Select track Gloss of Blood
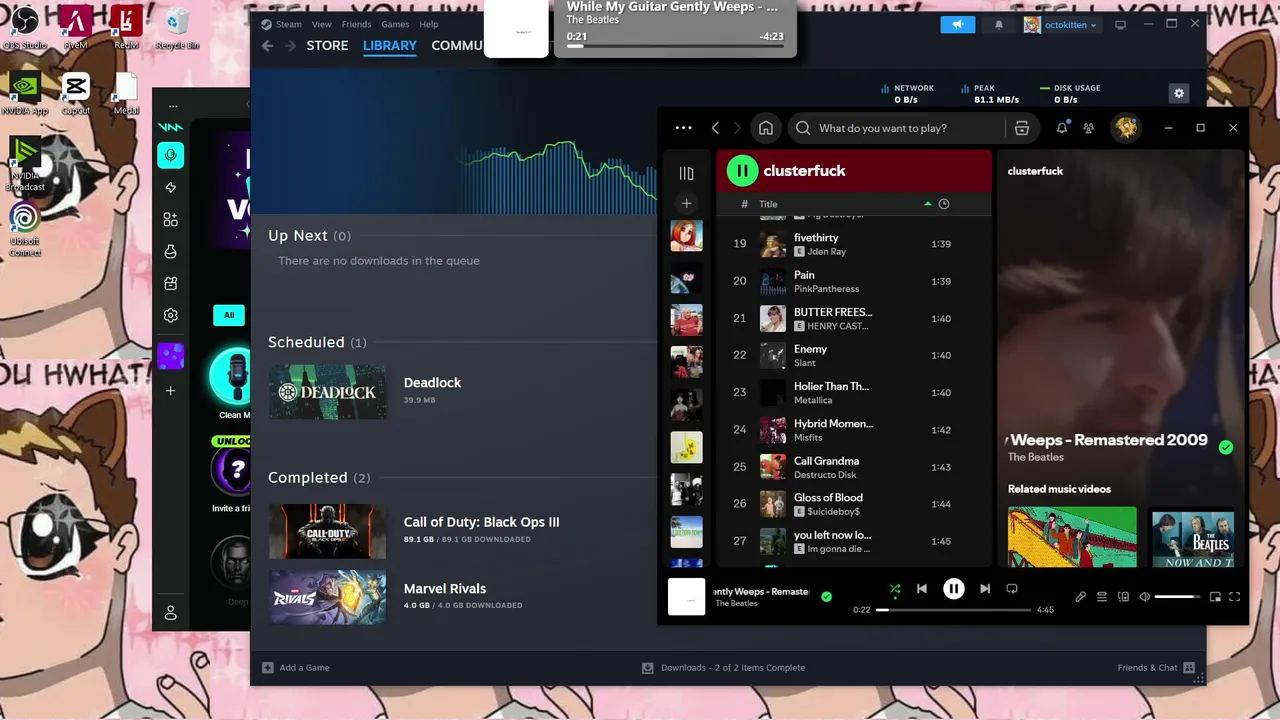Image resolution: width=1280 pixels, height=720 pixels. [853, 504]
